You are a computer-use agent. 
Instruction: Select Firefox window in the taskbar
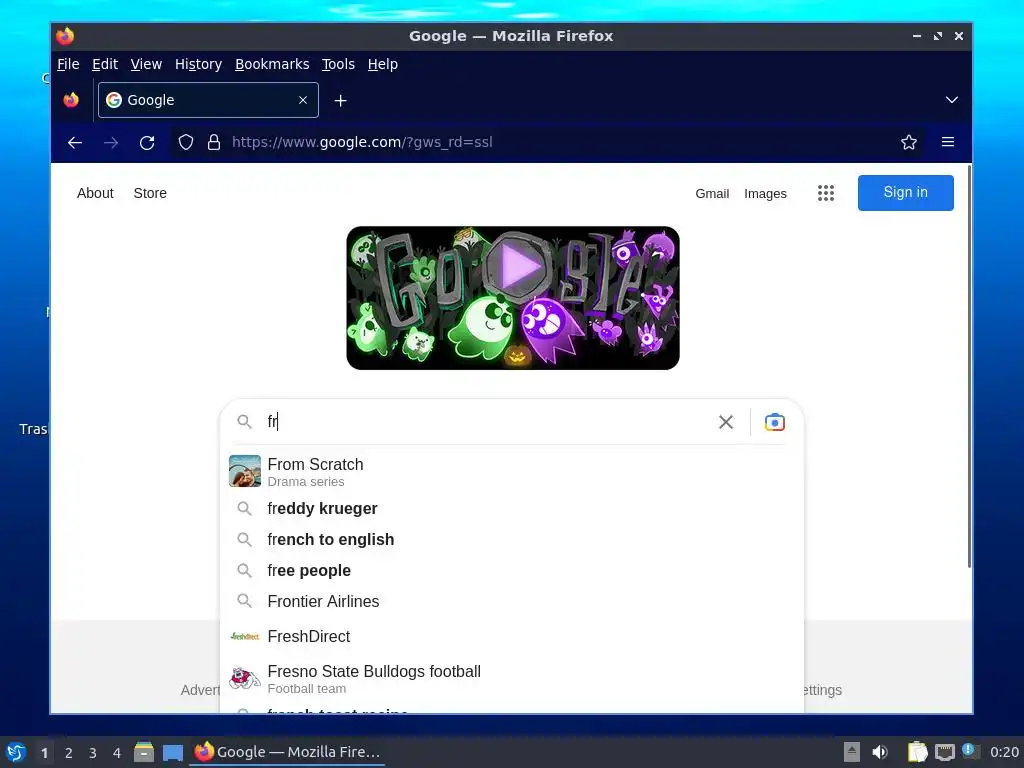[x=287, y=752]
